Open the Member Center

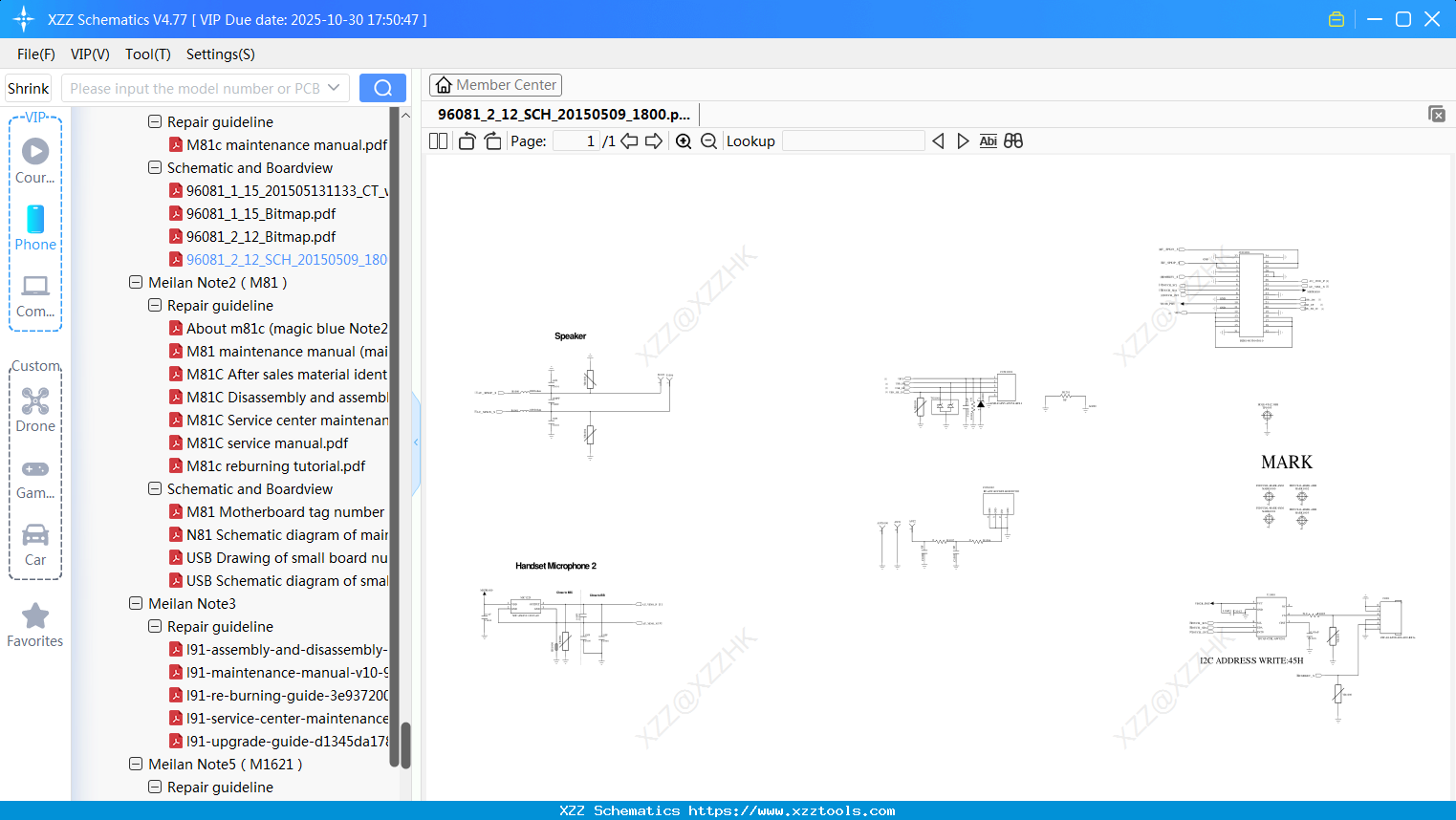(x=495, y=85)
